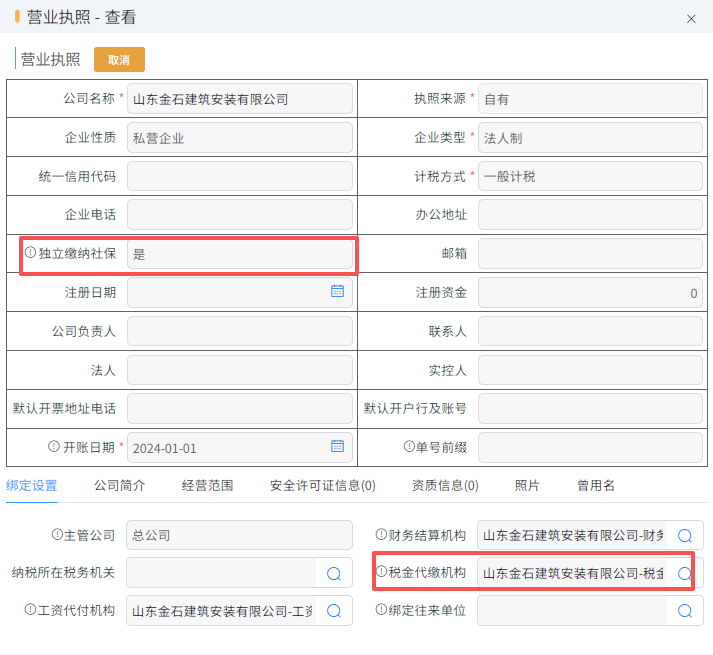The image size is (713, 655).
Task: Click the 注册日期 date input field
Action: tap(240, 292)
